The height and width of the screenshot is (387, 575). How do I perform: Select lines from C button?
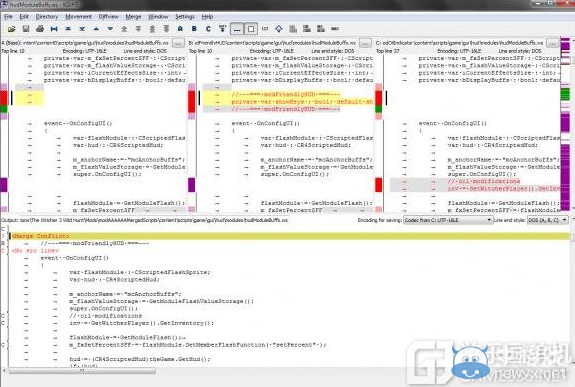(x=208, y=29)
